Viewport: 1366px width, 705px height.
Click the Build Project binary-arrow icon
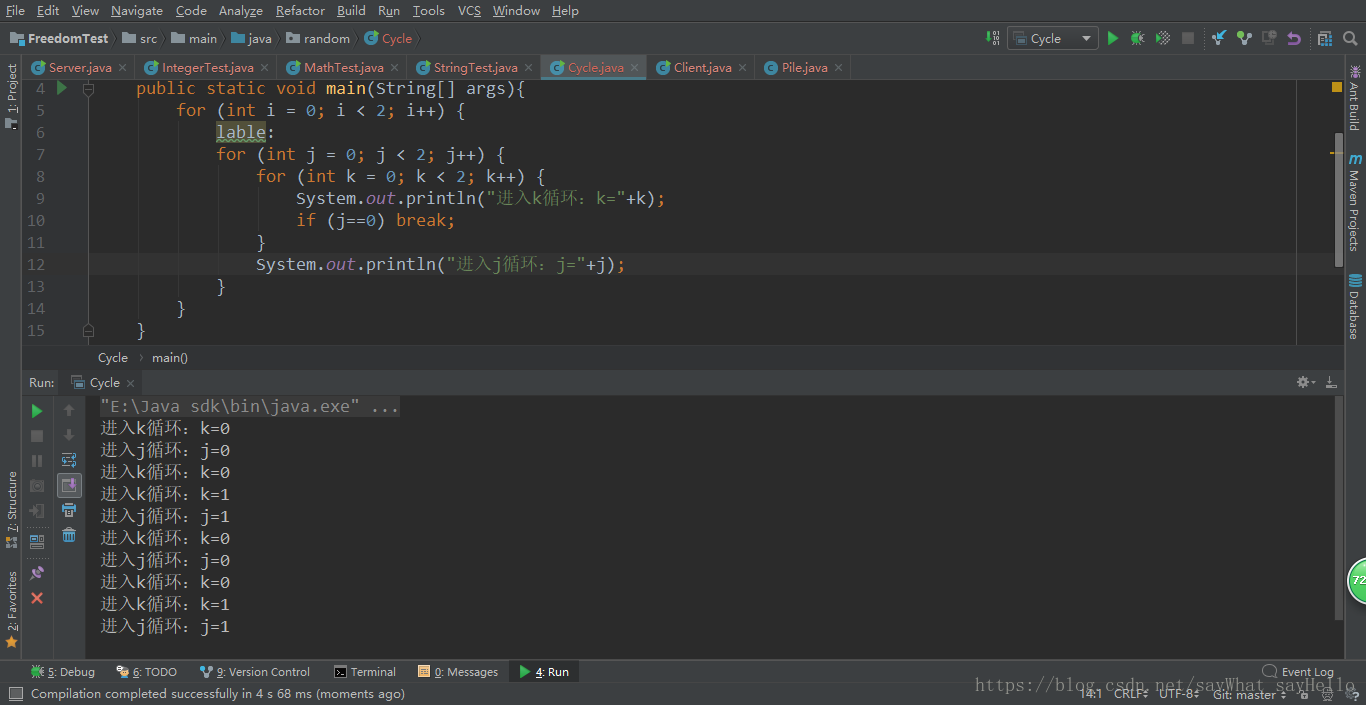point(993,38)
